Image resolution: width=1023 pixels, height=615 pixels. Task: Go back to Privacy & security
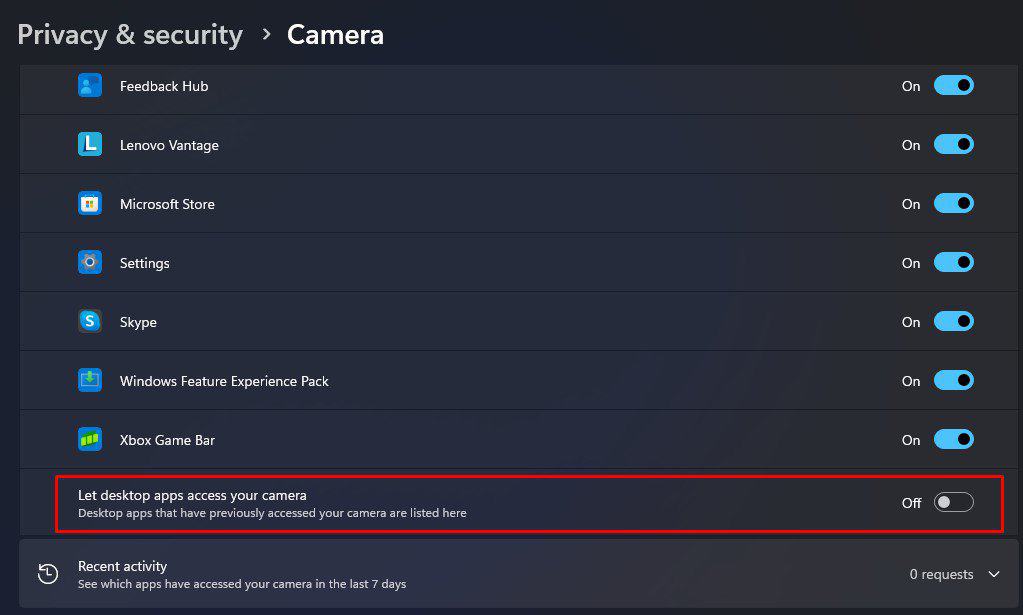coord(130,35)
